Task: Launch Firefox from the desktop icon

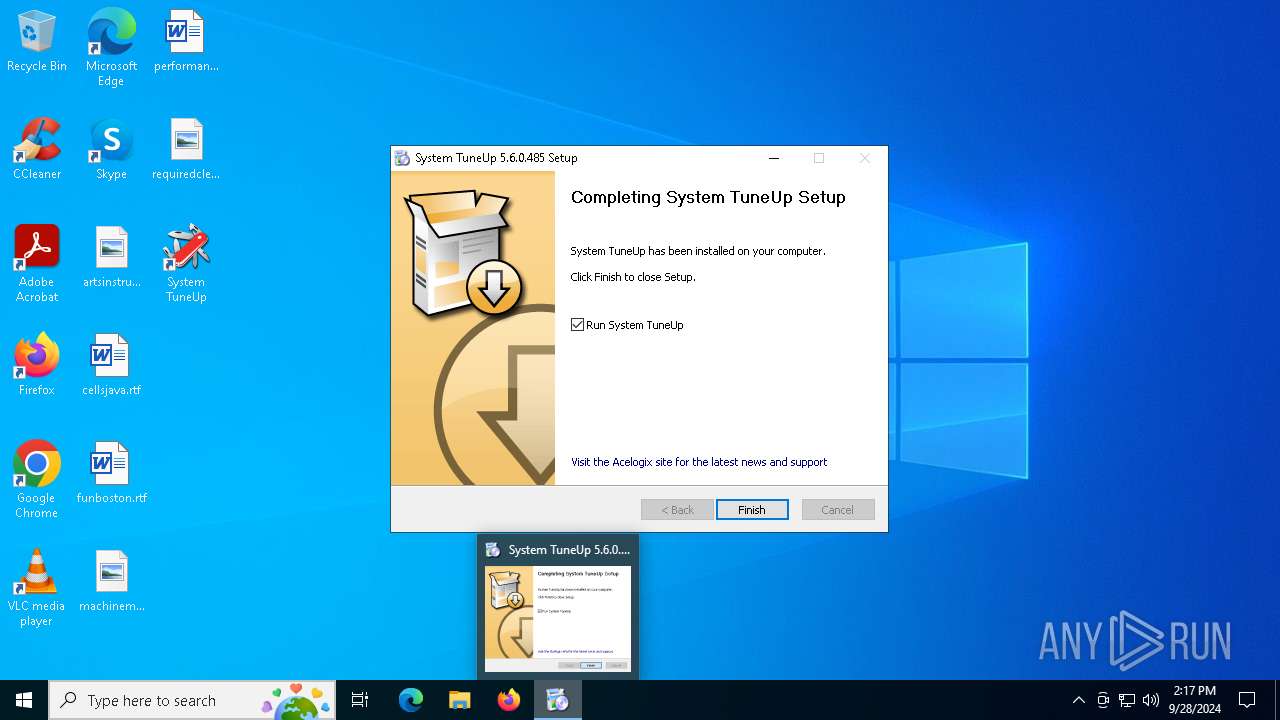Action: pos(37,366)
